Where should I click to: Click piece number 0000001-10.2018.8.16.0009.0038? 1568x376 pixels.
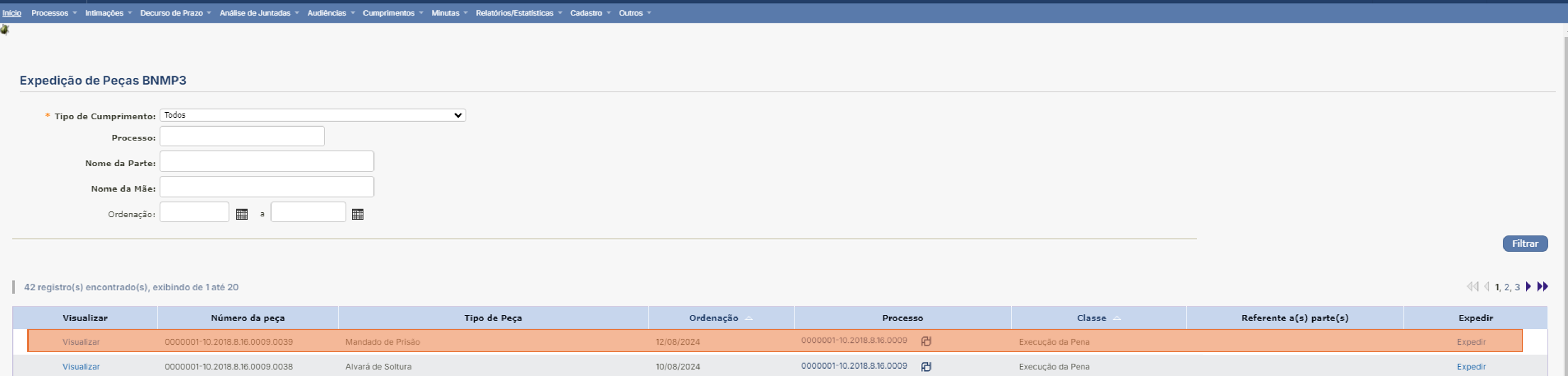tap(228, 366)
